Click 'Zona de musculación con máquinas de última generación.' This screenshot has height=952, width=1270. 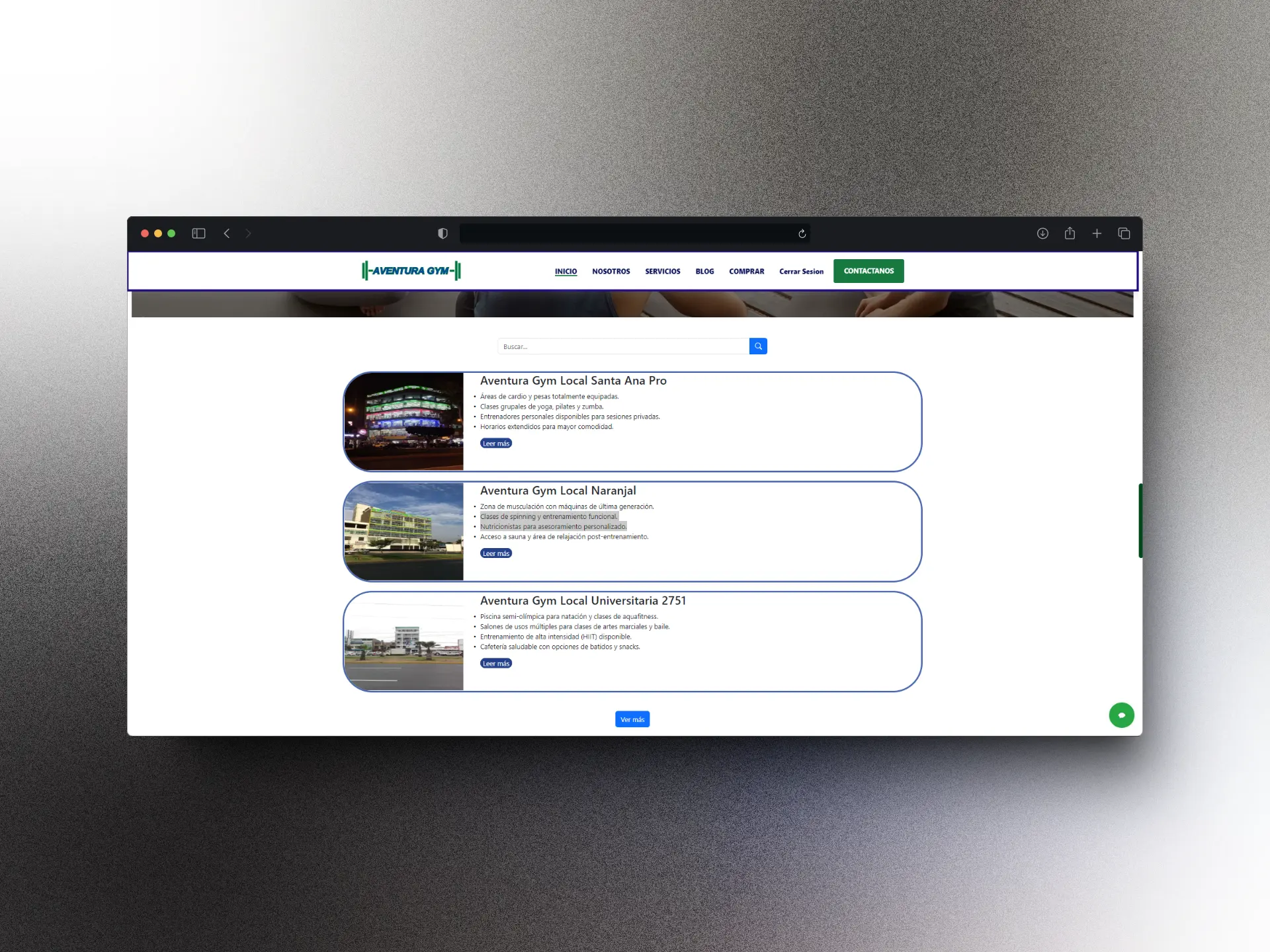566,506
